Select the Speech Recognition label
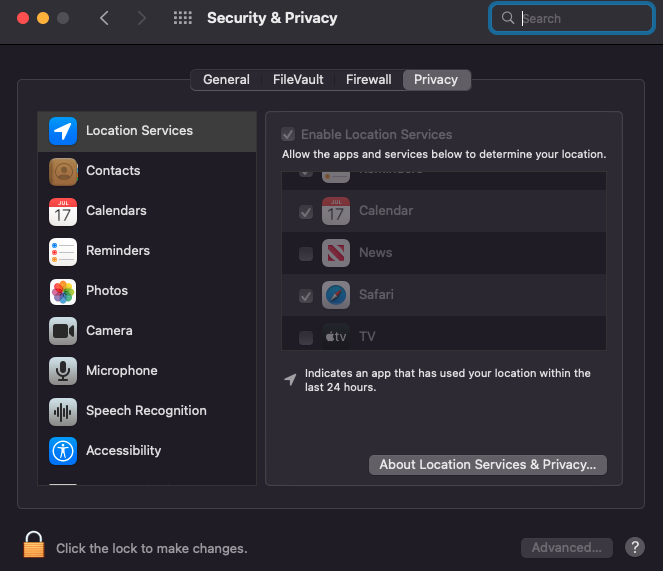This screenshot has width=663, height=571. coord(146,411)
